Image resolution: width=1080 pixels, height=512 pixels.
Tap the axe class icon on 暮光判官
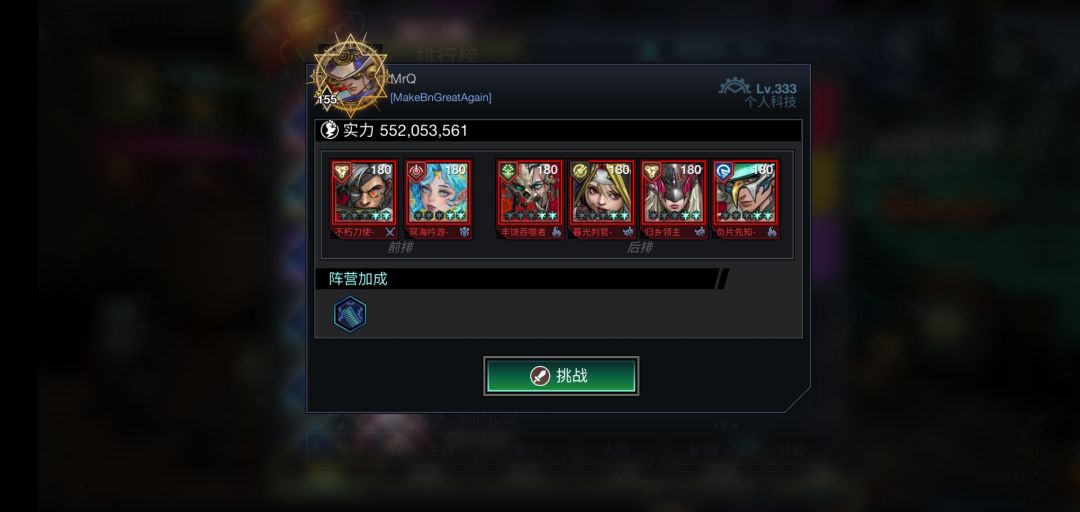[x=627, y=232]
